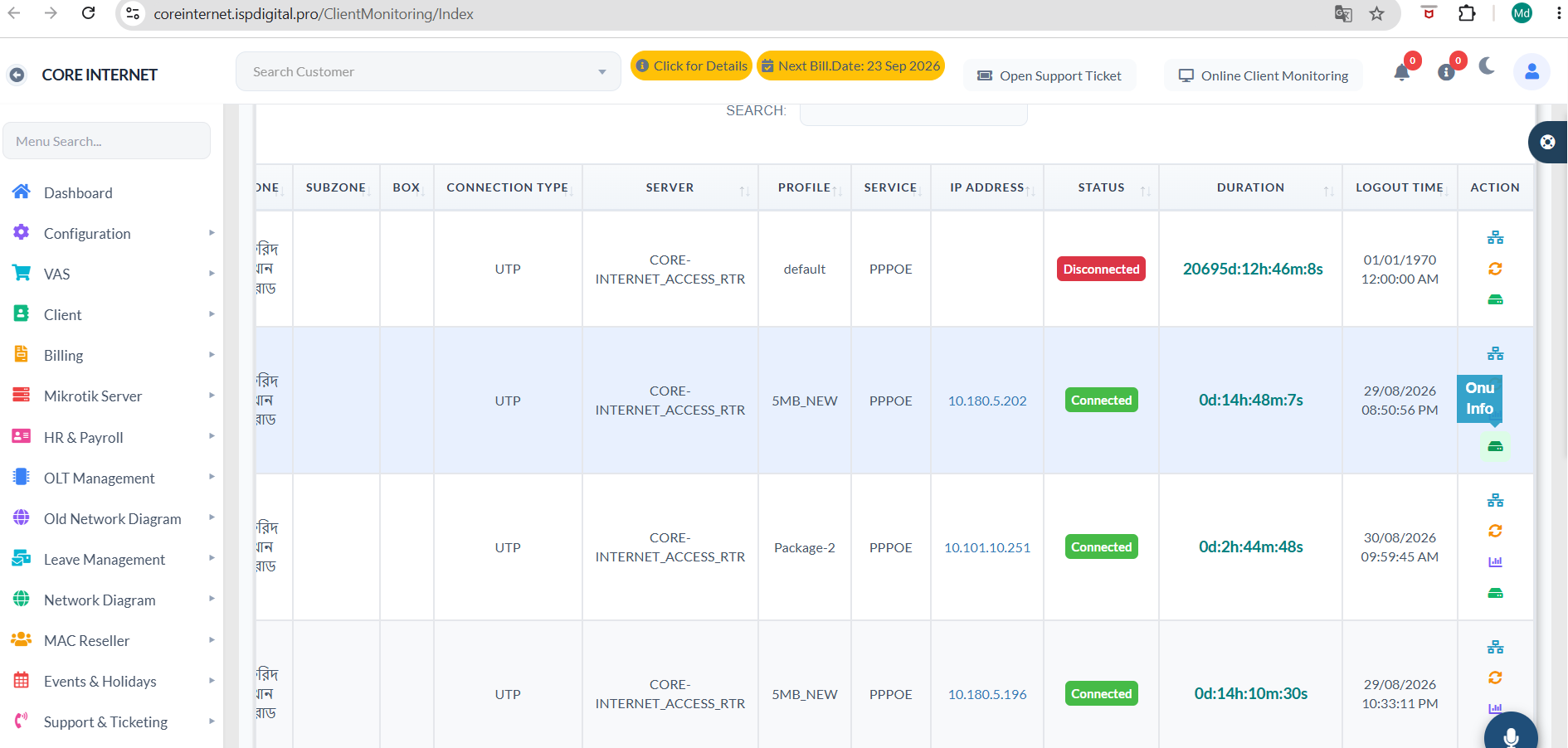Expand Mikrotik Server menu
Screen dimensions: 1568x748
(x=113, y=396)
